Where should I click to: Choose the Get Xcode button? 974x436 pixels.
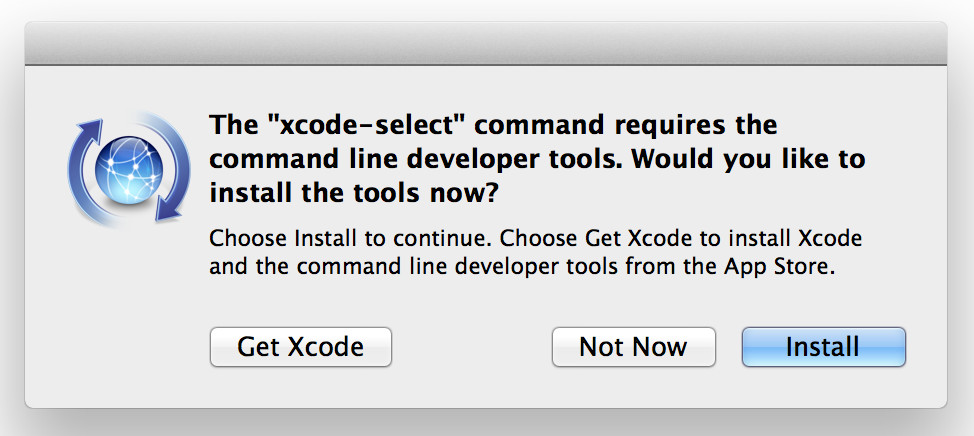pos(301,347)
